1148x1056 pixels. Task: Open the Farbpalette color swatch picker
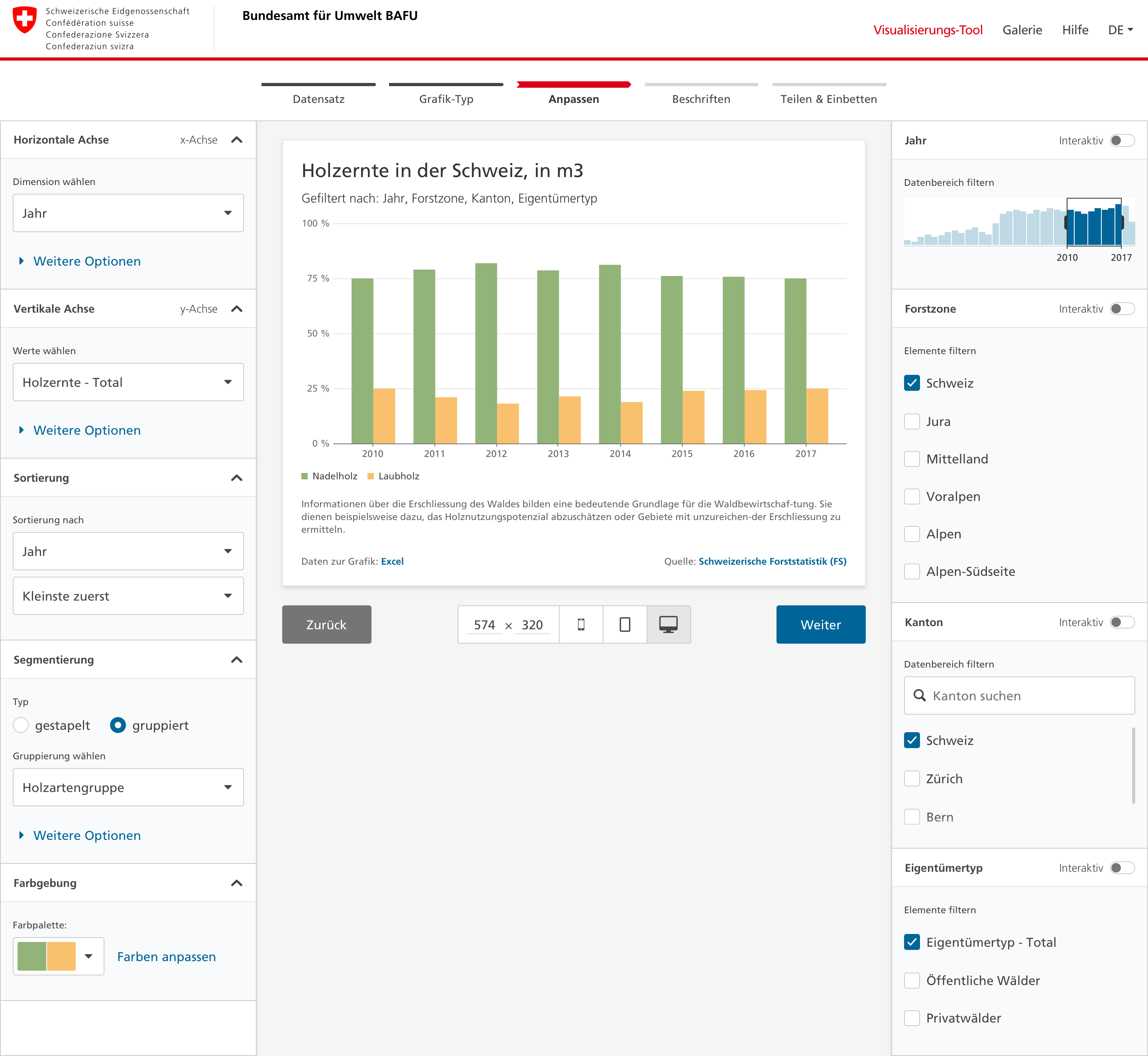[x=58, y=957]
